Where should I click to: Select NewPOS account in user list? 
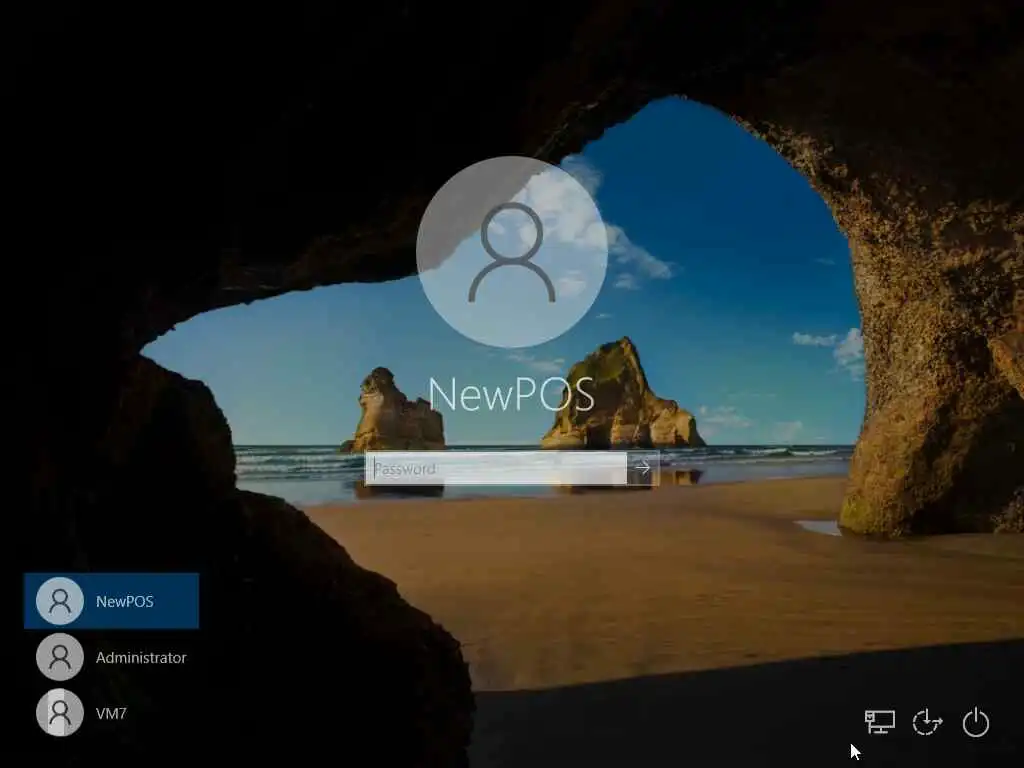[112, 601]
